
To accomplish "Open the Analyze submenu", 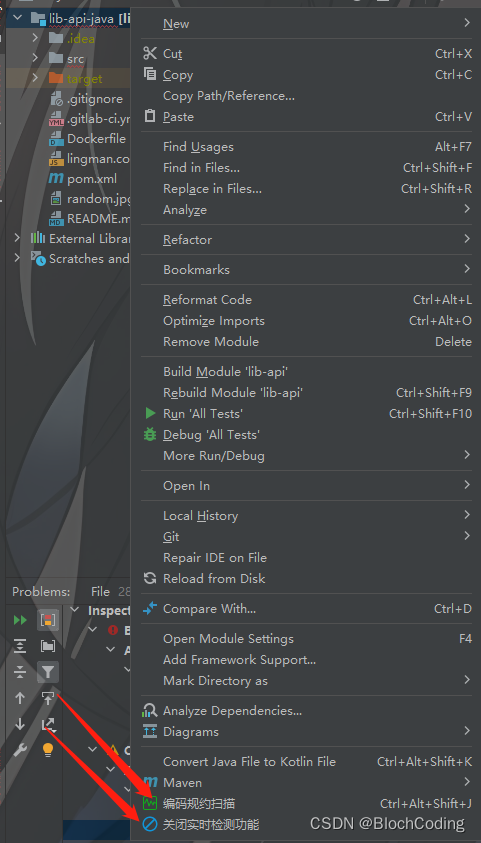I will click(x=306, y=209).
